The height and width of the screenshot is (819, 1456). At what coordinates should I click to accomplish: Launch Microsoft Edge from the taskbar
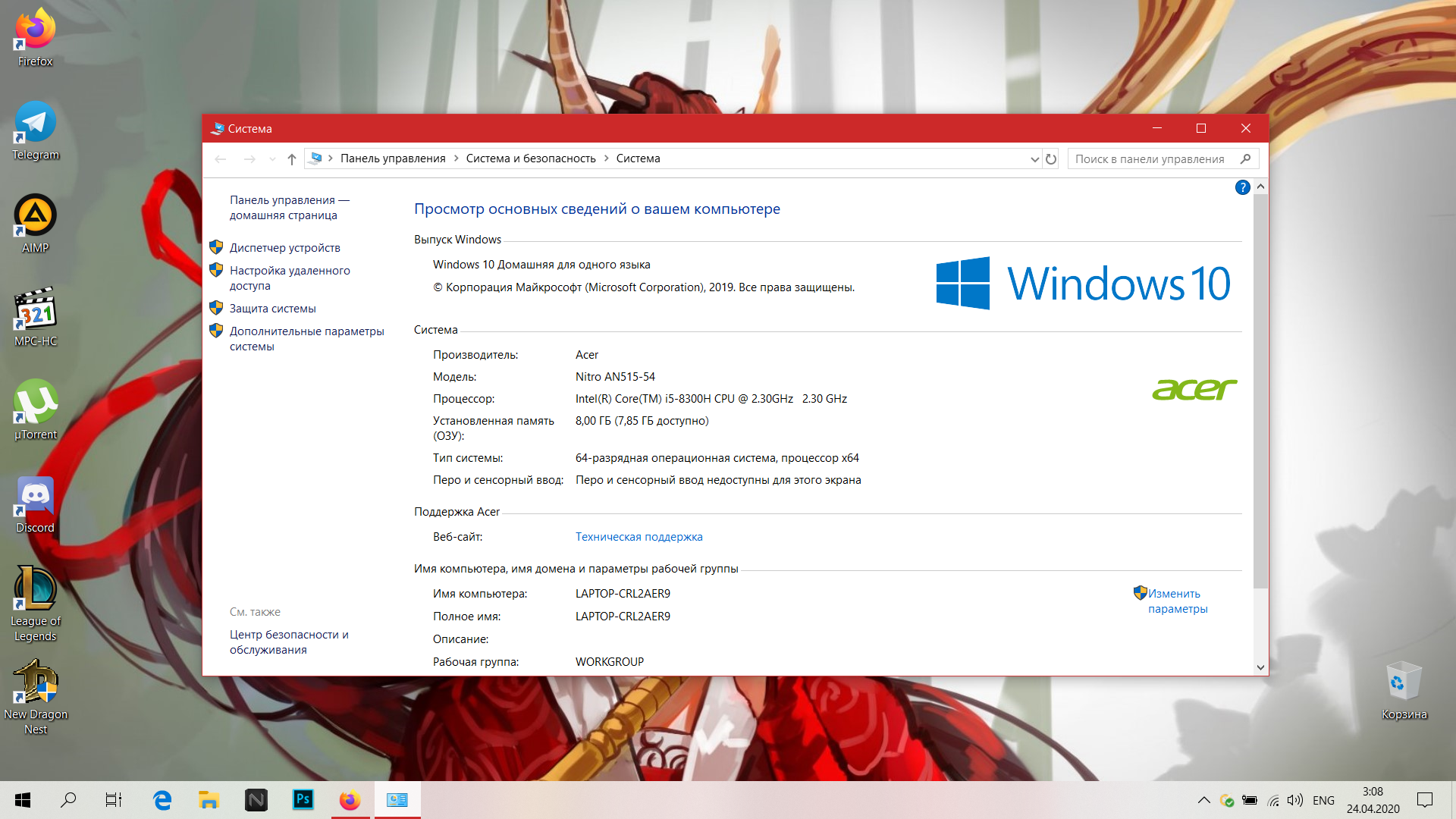162,800
